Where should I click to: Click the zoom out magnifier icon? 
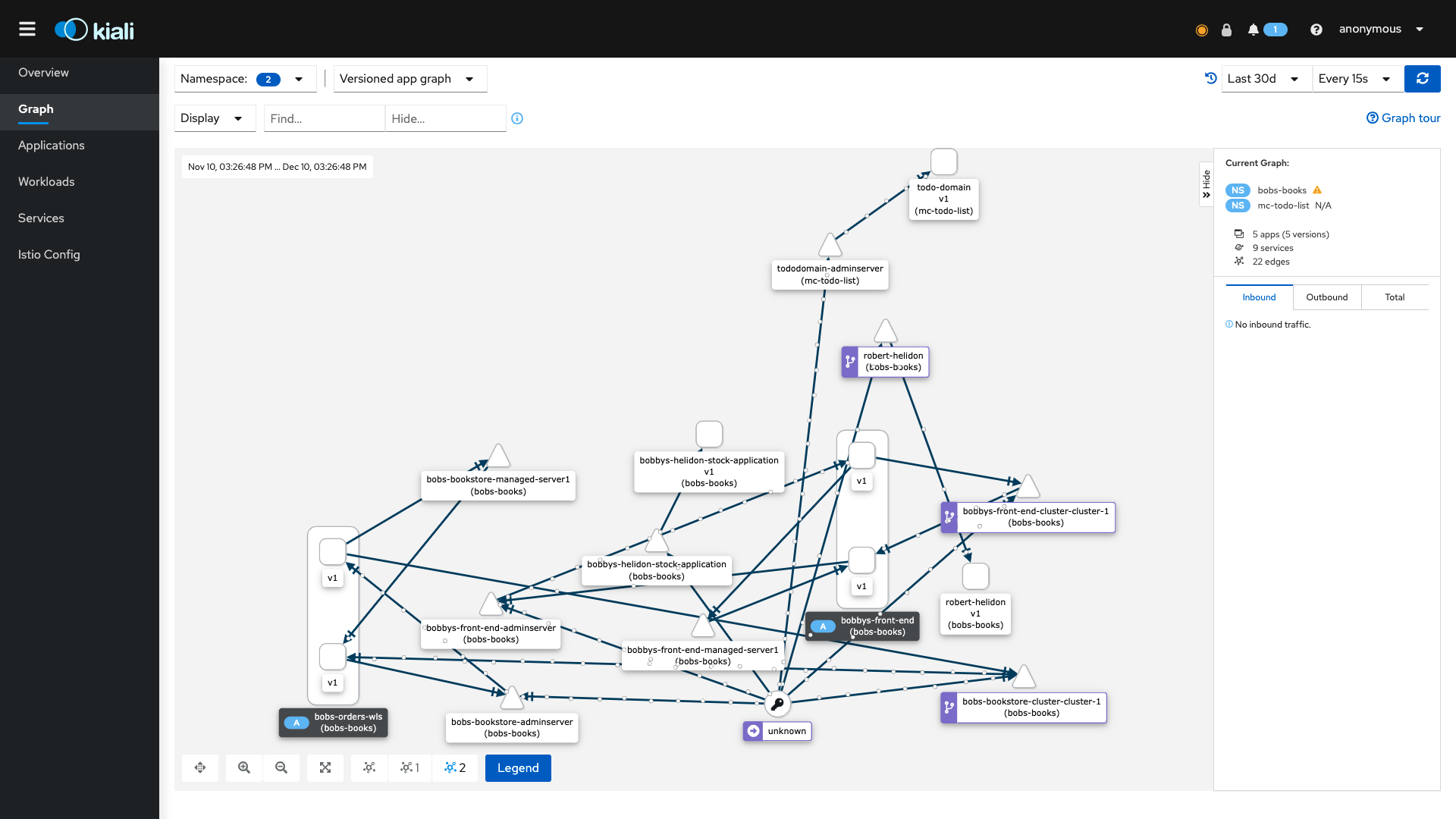[281, 767]
